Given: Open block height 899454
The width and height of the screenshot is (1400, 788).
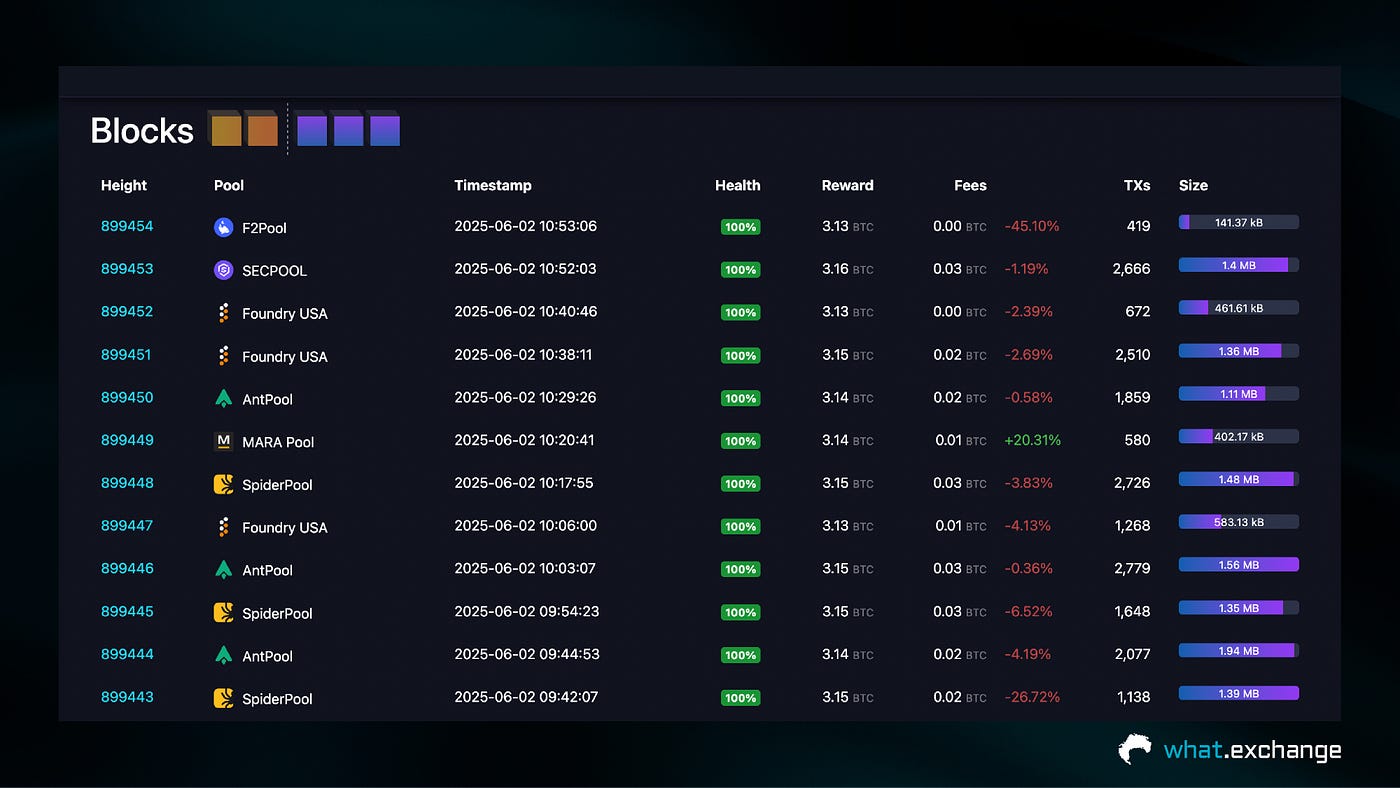Looking at the screenshot, I should [x=127, y=226].
